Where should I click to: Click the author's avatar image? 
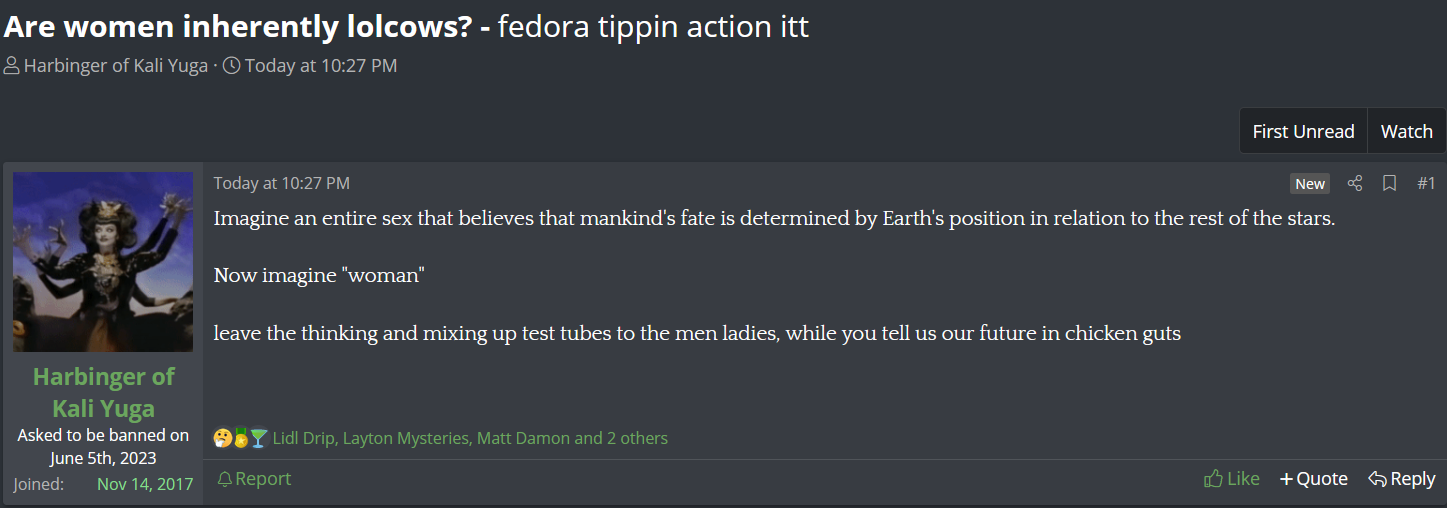[103, 261]
